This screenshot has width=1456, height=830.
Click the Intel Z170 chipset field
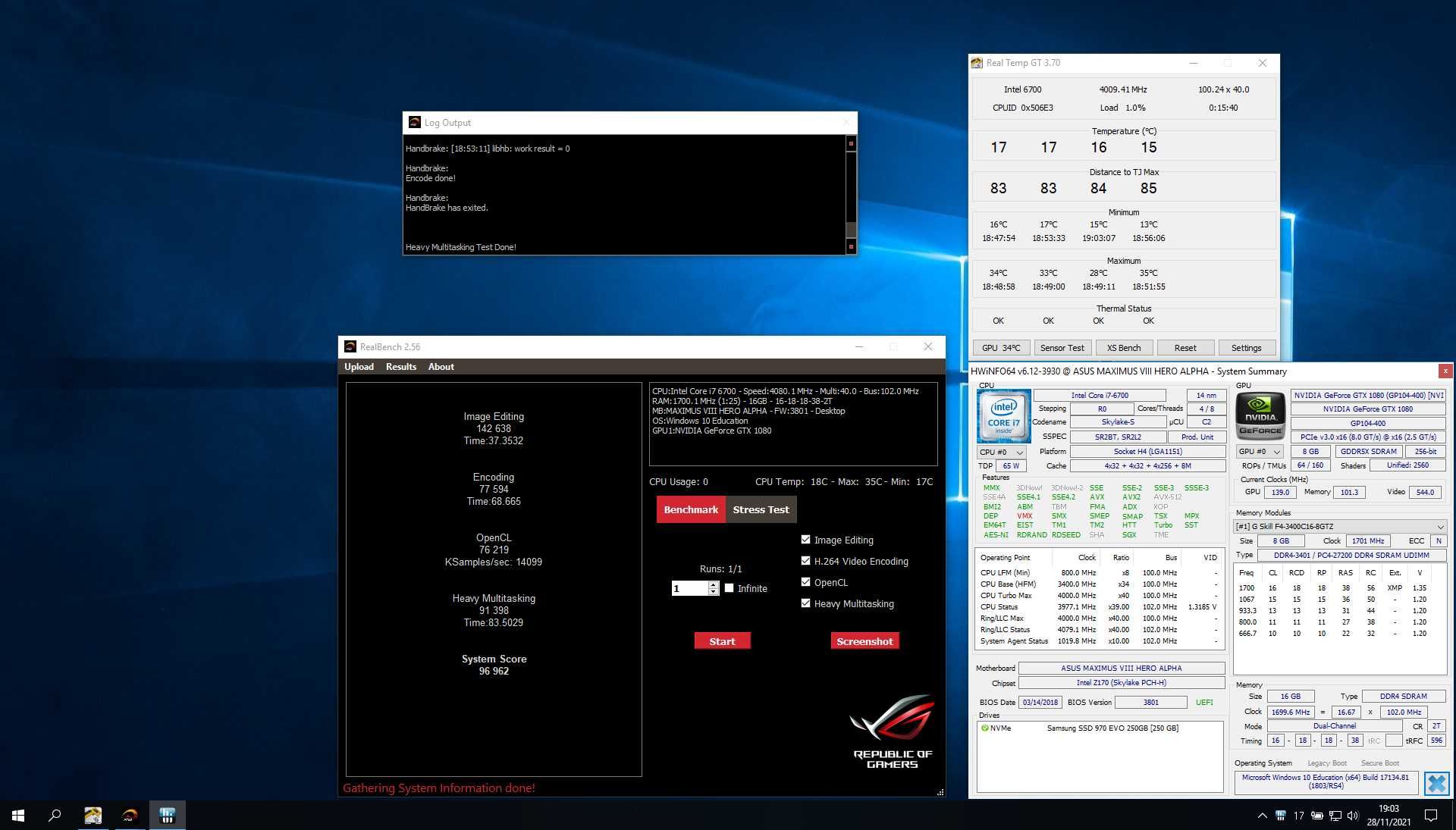(1121, 682)
